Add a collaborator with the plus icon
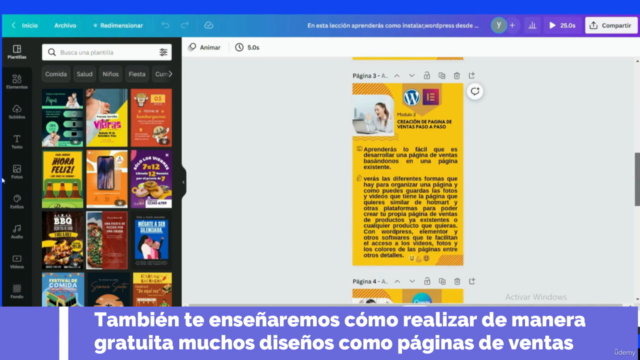This screenshot has height=360, width=640. click(x=513, y=25)
